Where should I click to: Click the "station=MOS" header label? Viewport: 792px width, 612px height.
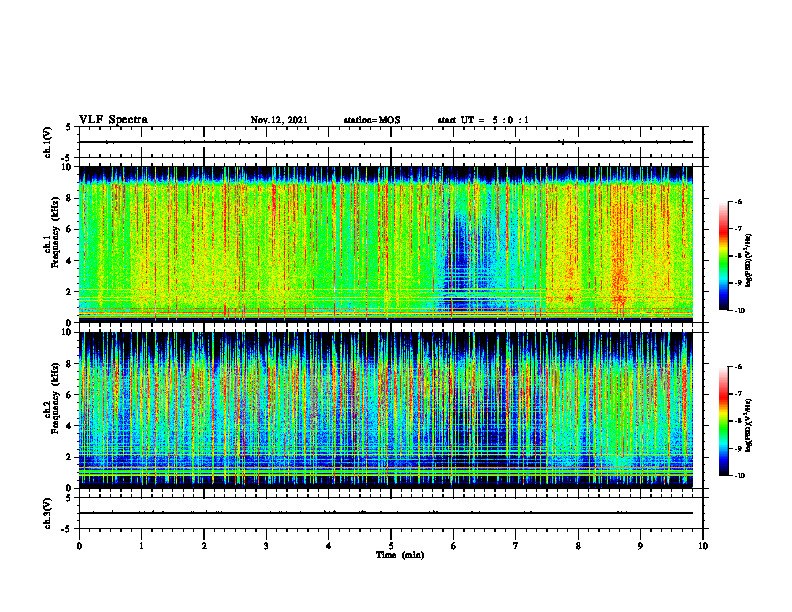point(372,120)
